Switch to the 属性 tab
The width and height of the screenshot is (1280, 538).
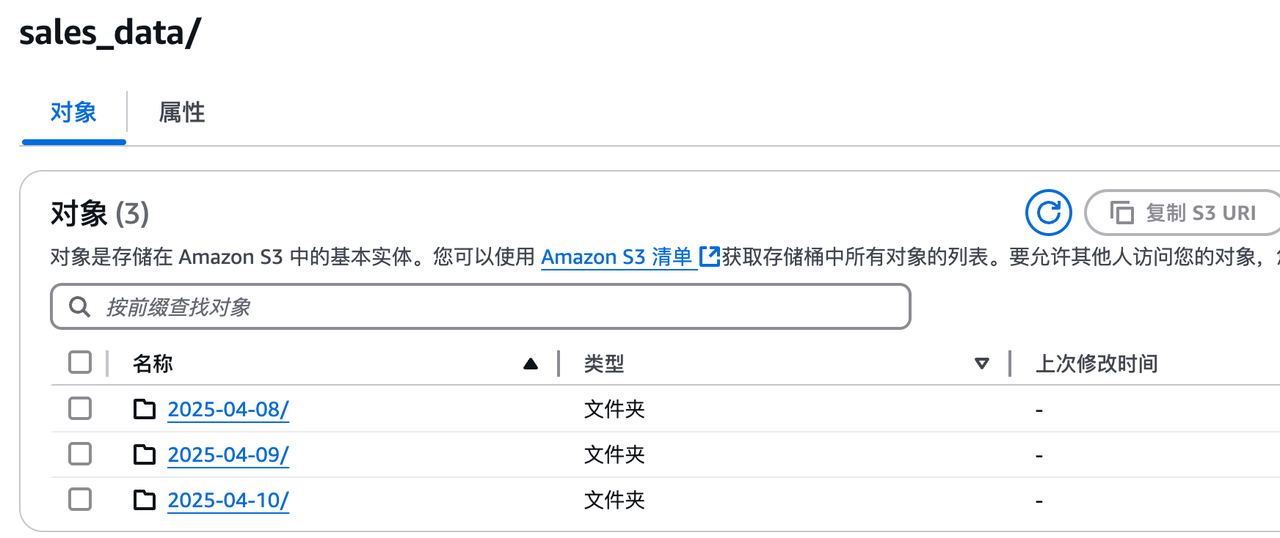pos(182,112)
